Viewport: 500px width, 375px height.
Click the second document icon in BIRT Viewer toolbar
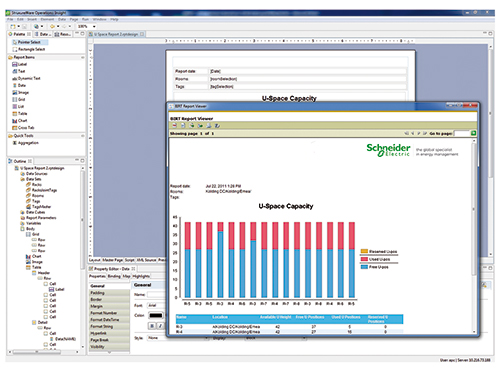[x=183, y=126]
